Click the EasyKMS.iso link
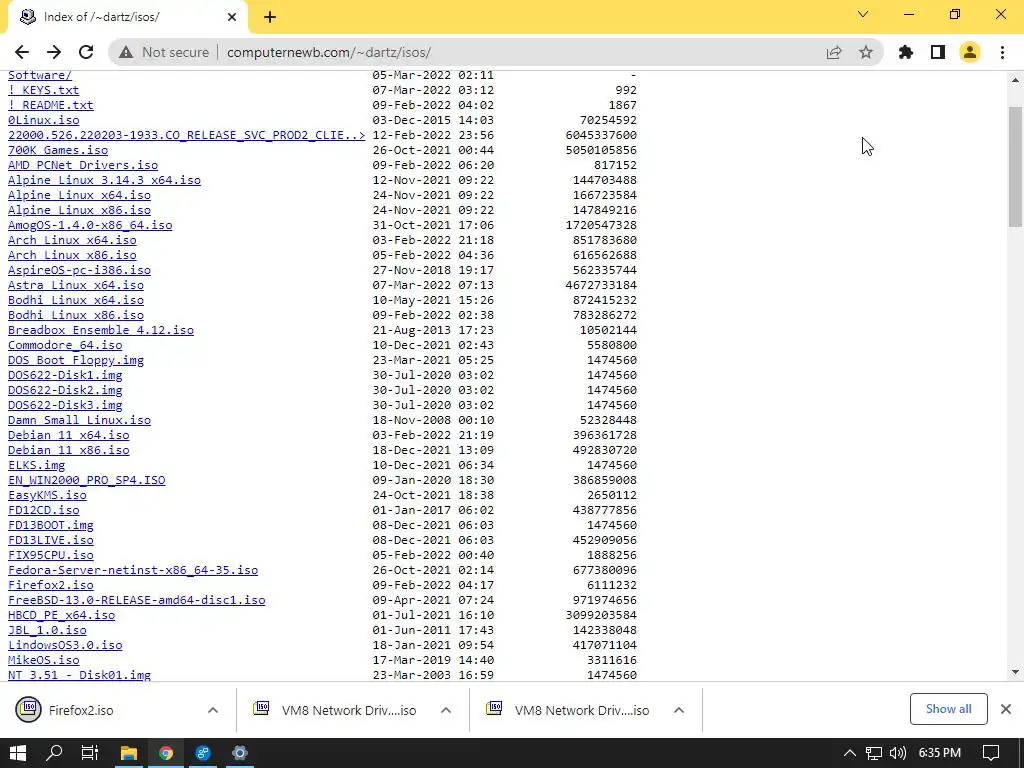 [47, 496]
